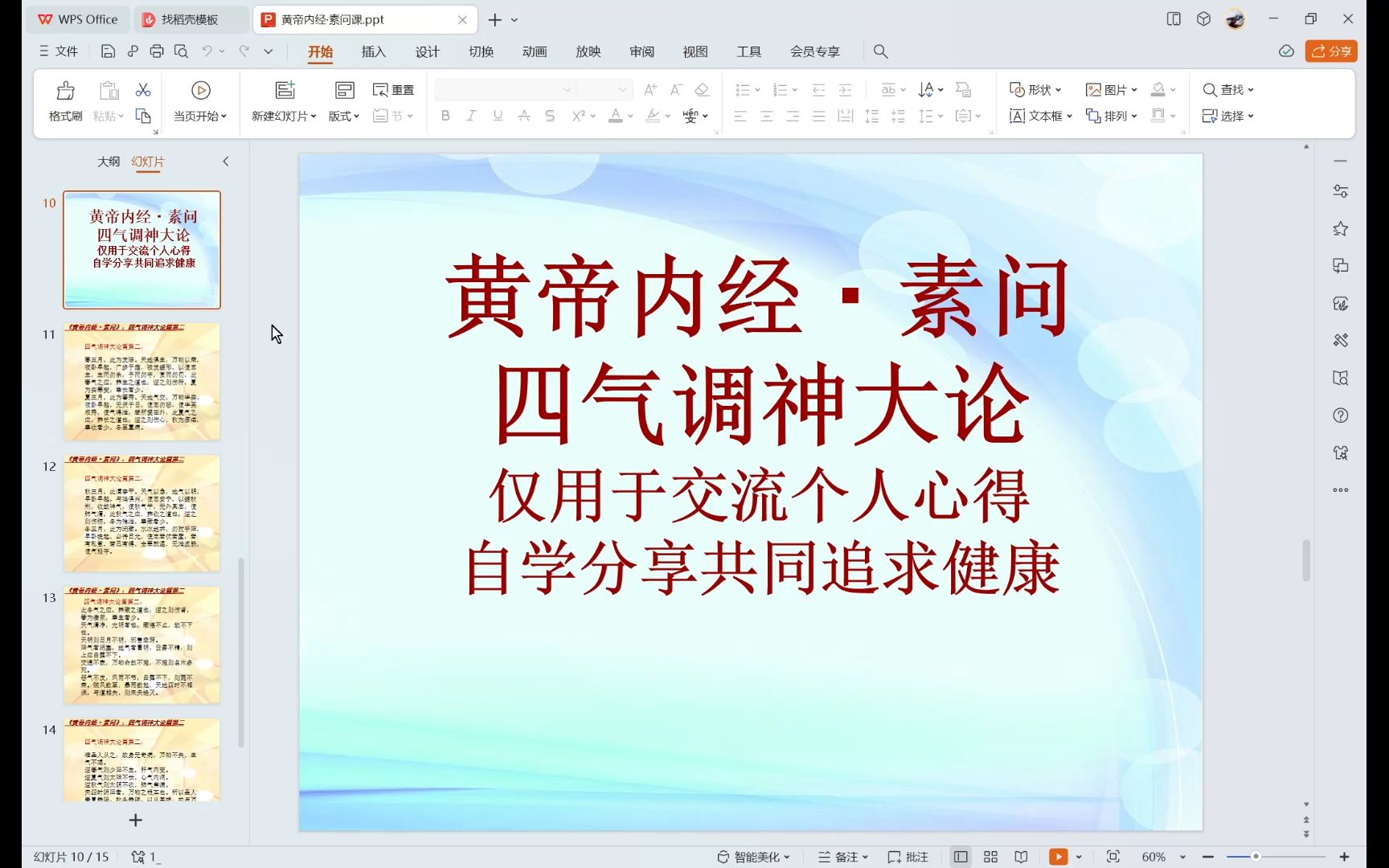Switch to reading view book icon
This screenshot has height=868, width=1389.
click(x=1021, y=857)
